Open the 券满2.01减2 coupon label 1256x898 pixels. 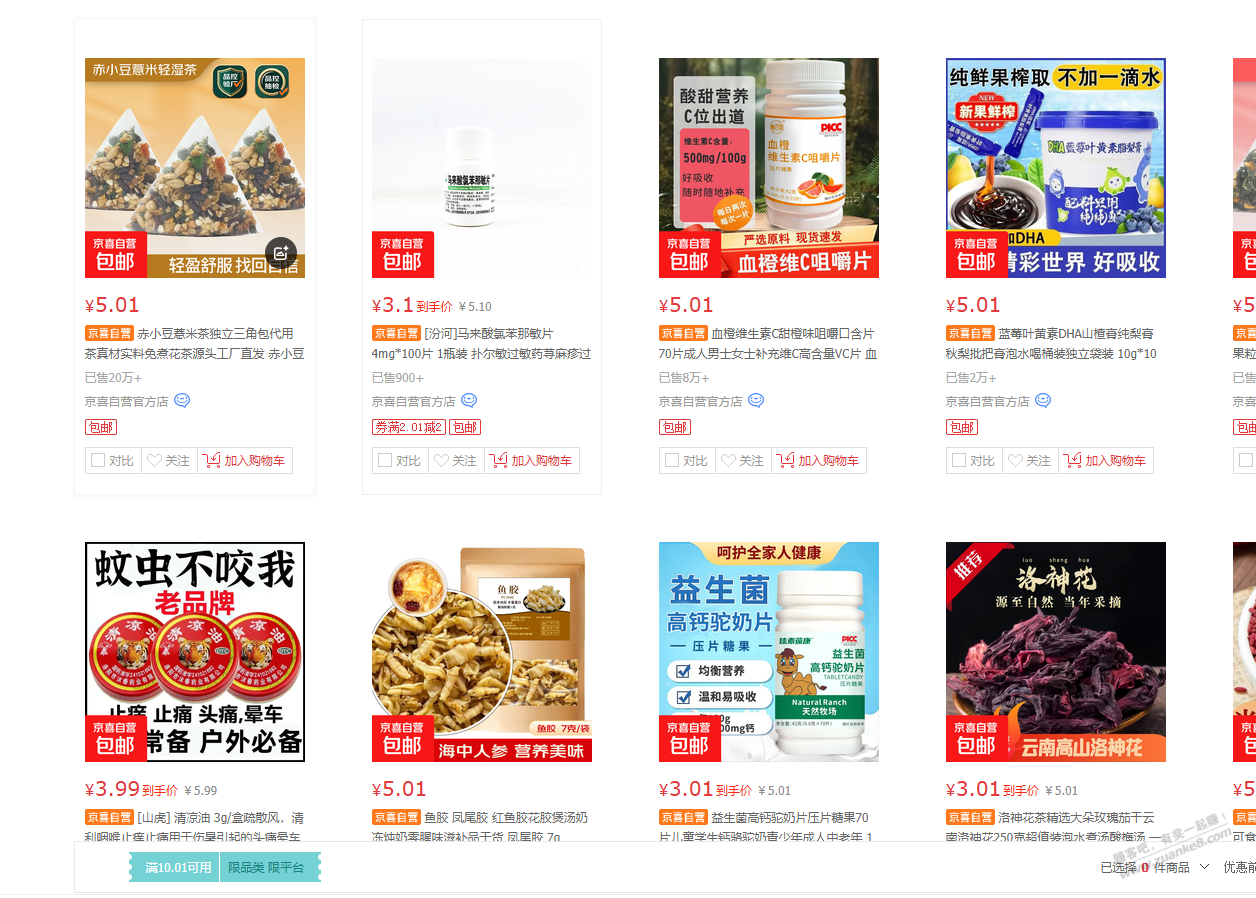(408, 427)
